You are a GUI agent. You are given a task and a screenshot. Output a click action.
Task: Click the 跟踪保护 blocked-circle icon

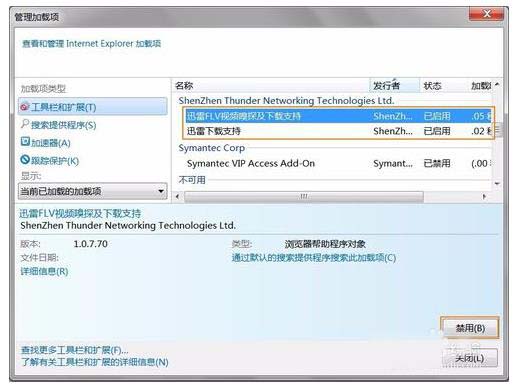pyautogui.click(x=25, y=160)
